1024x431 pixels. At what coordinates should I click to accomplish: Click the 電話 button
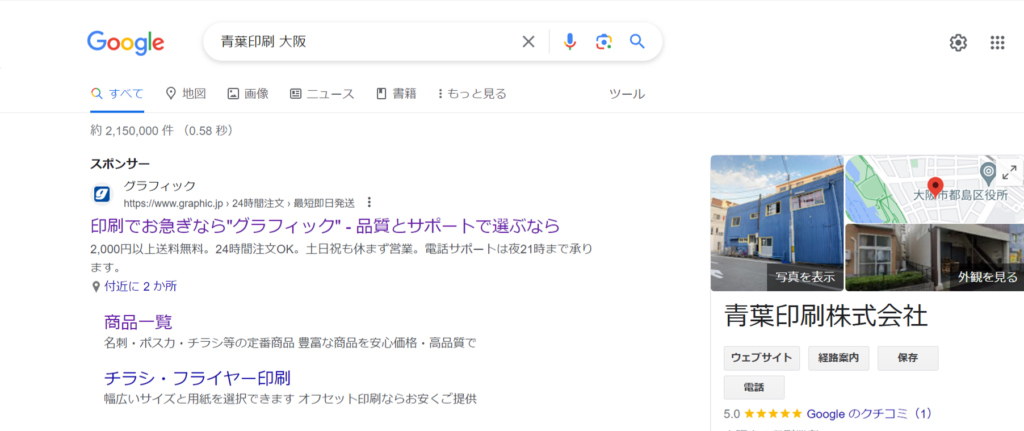pyautogui.click(x=754, y=387)
